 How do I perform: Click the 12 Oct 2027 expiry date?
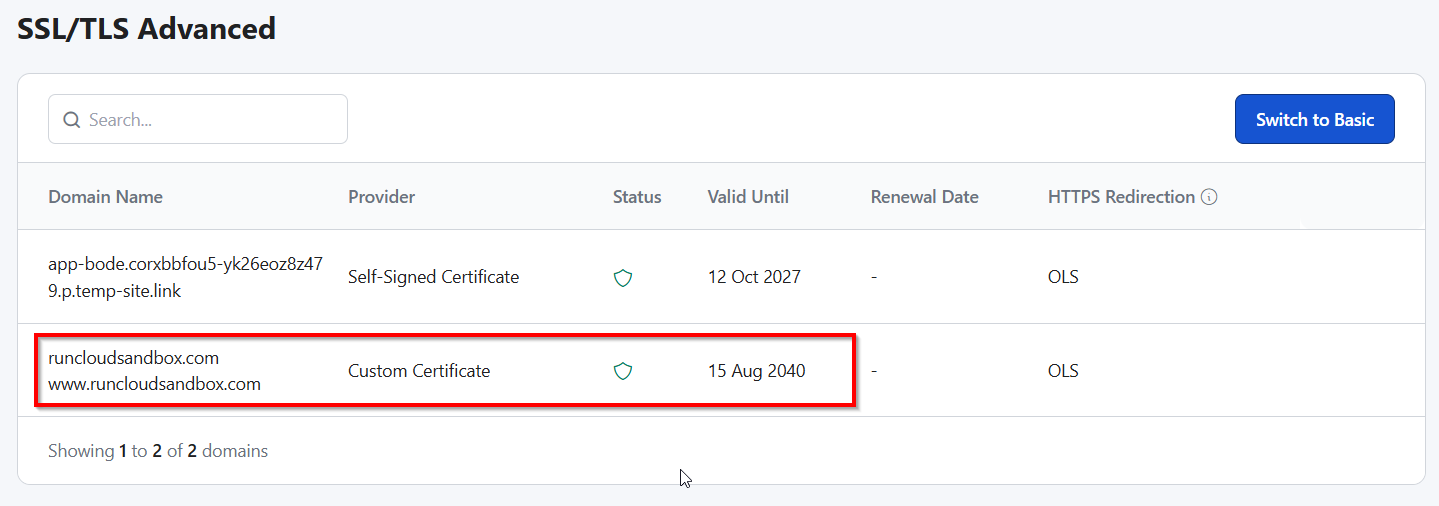[x=754, y=277]
